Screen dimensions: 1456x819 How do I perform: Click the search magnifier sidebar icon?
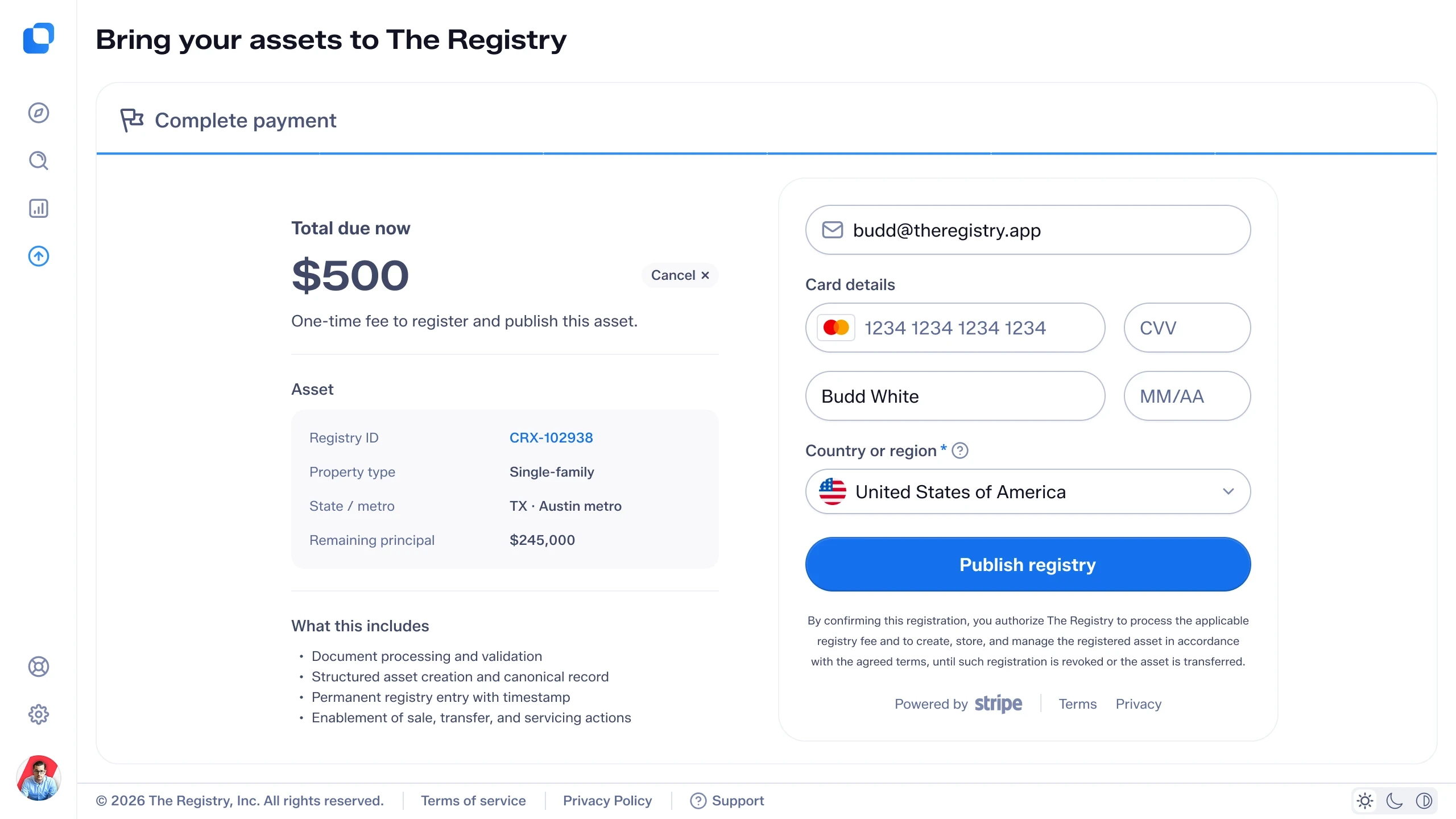(x=39, y=160)
